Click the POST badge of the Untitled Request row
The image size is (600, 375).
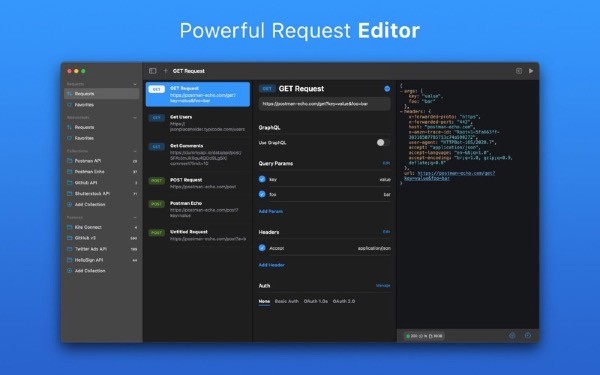point(157,233)
